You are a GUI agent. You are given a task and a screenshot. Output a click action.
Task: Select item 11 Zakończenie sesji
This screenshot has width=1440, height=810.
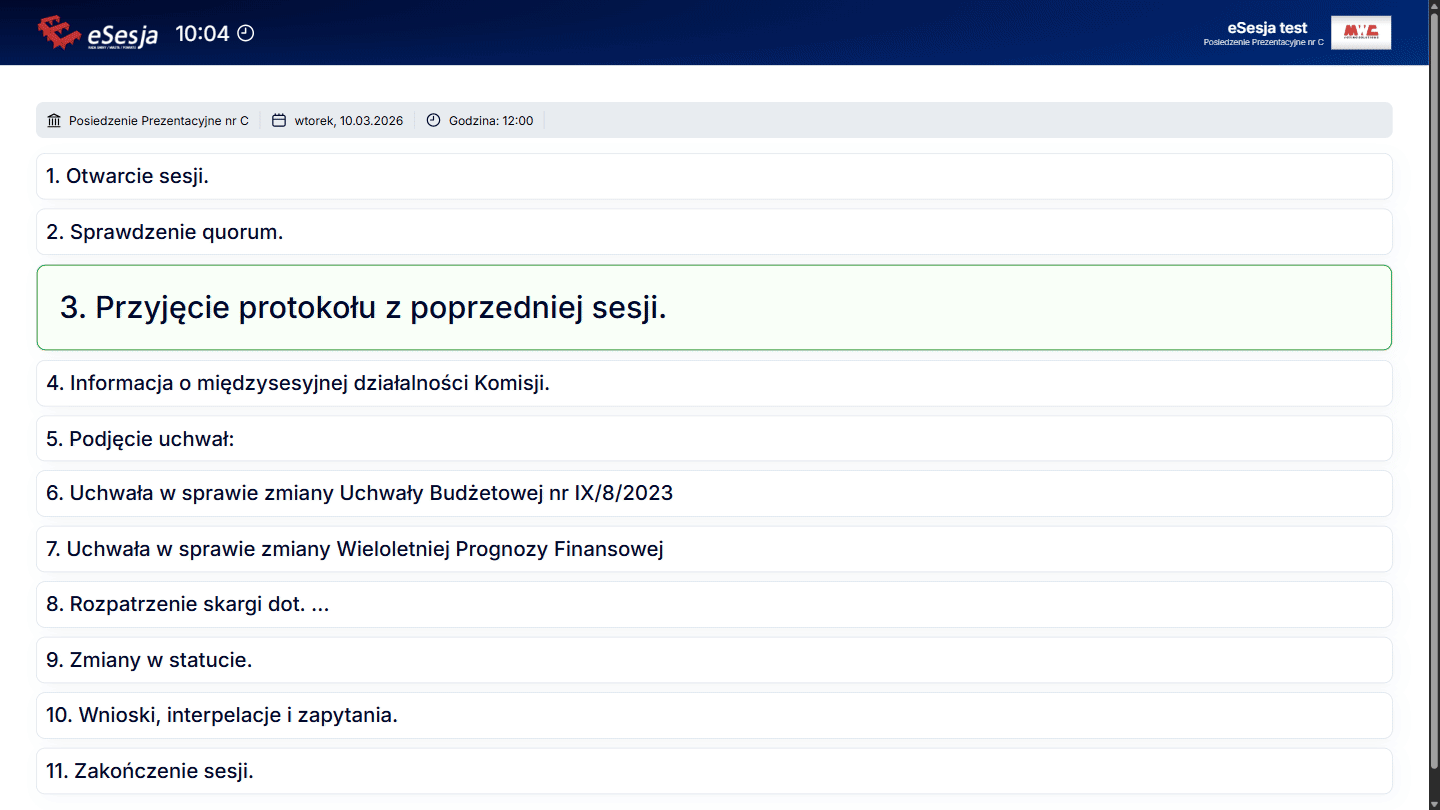tap(150, 771)
